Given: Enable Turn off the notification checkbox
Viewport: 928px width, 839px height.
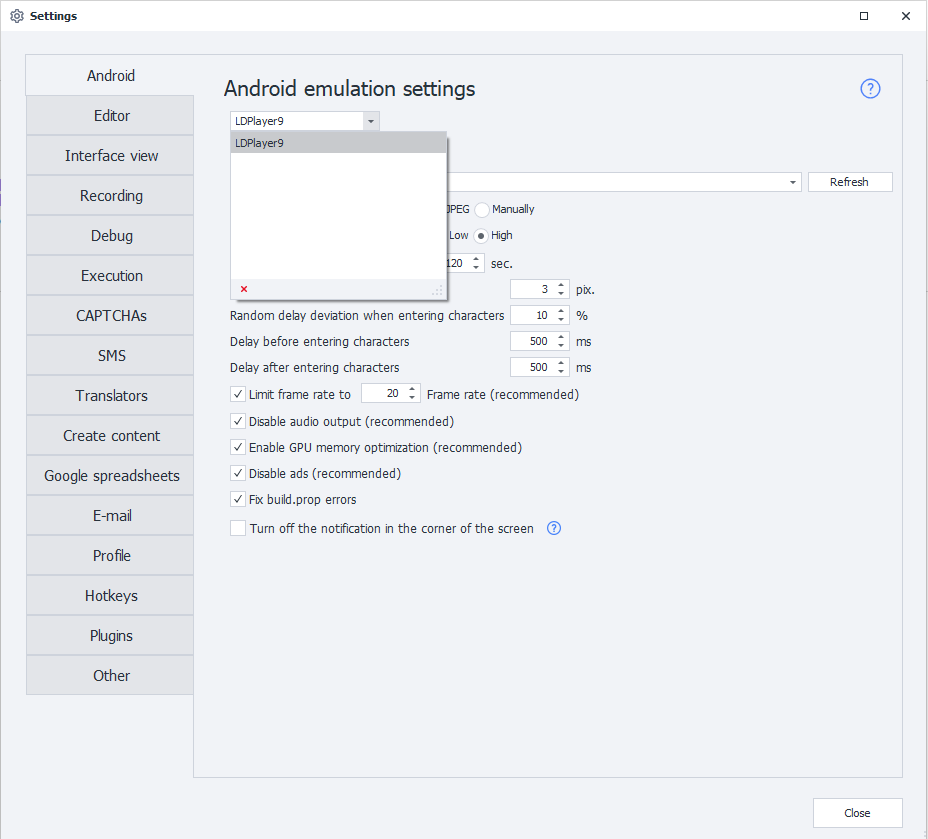Looking at the screenshot, I should [x=238, y=528].
